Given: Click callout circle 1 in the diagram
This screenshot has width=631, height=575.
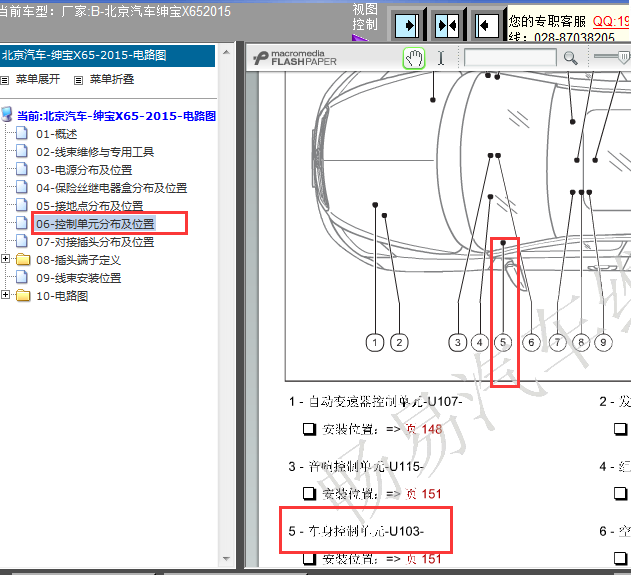Looking at the screenshot, I should pos(375,343).
